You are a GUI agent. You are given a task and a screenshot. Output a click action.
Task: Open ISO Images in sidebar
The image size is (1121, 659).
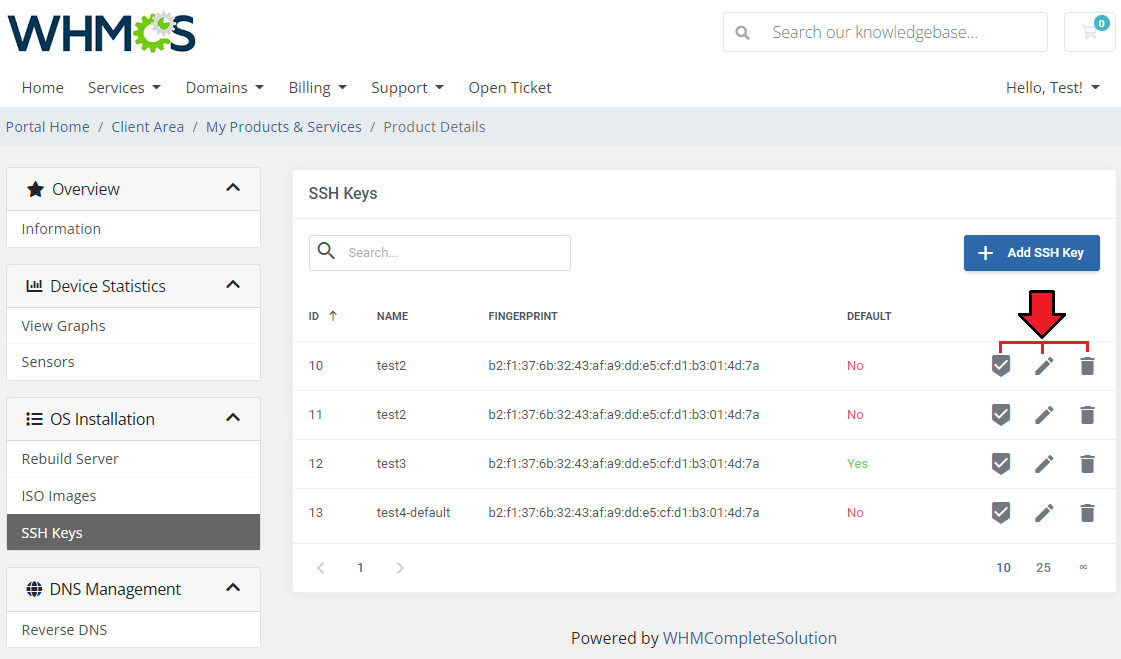coord(59,496)
